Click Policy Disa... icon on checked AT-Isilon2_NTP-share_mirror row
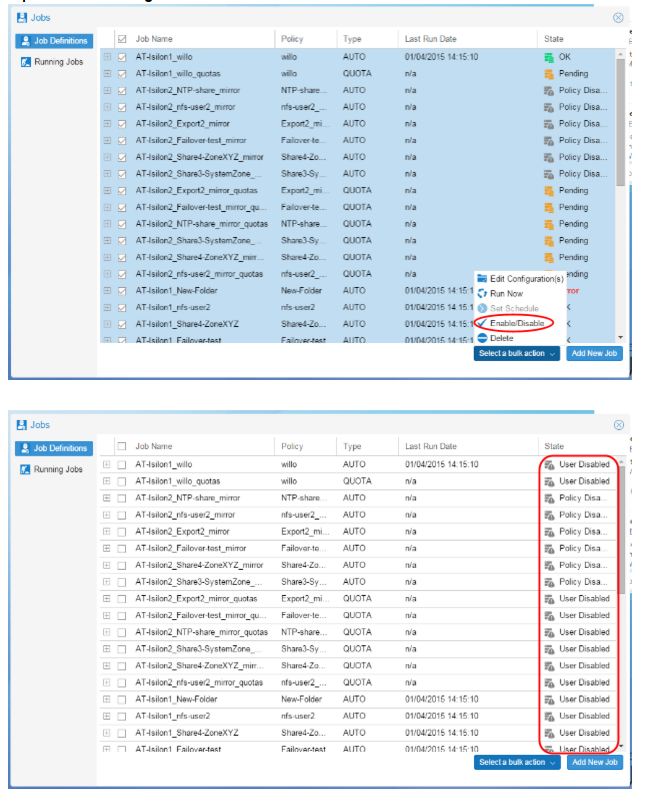This screenshot has height=794, width=646. (549, 91)
